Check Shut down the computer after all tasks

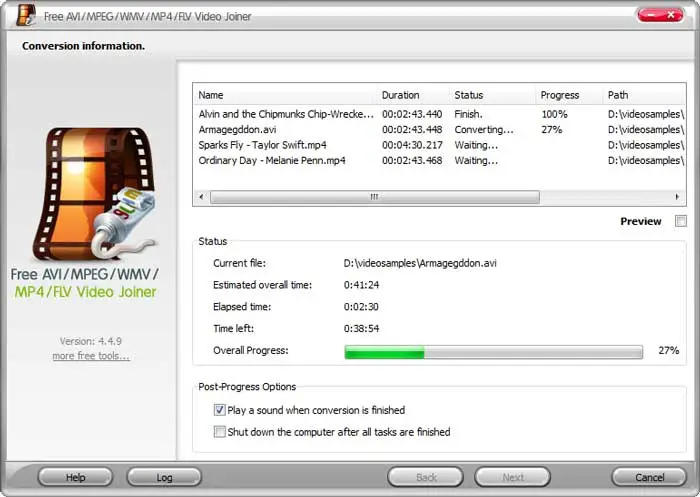coord(219,432)
